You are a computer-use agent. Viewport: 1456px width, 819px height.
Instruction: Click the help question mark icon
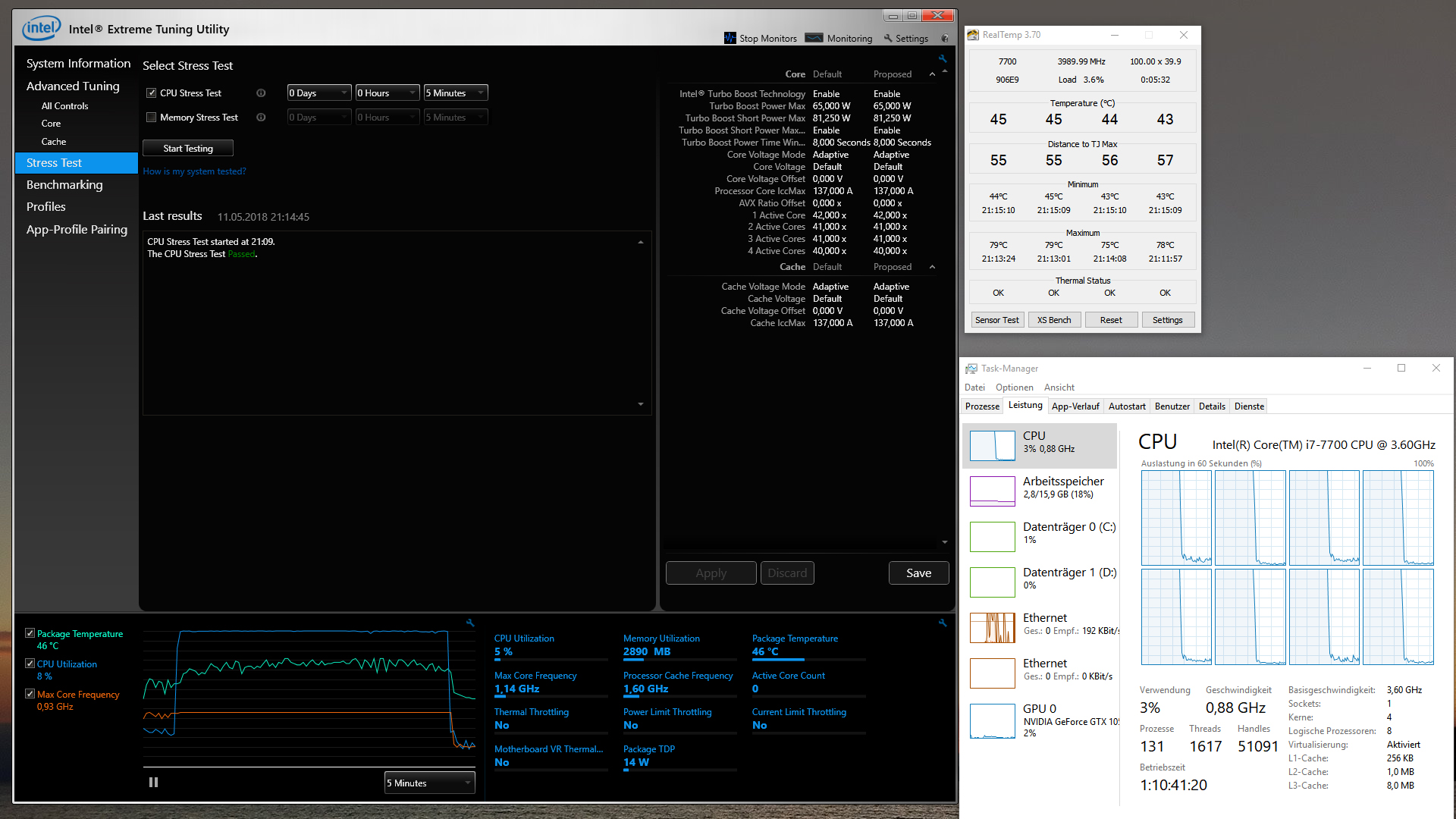tap(945, 38)
